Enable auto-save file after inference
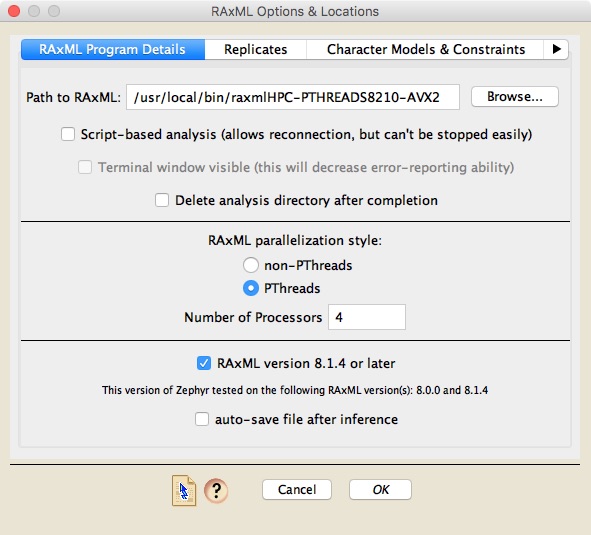The width and height of the screenshot is (591, 535). click(202, 419)
